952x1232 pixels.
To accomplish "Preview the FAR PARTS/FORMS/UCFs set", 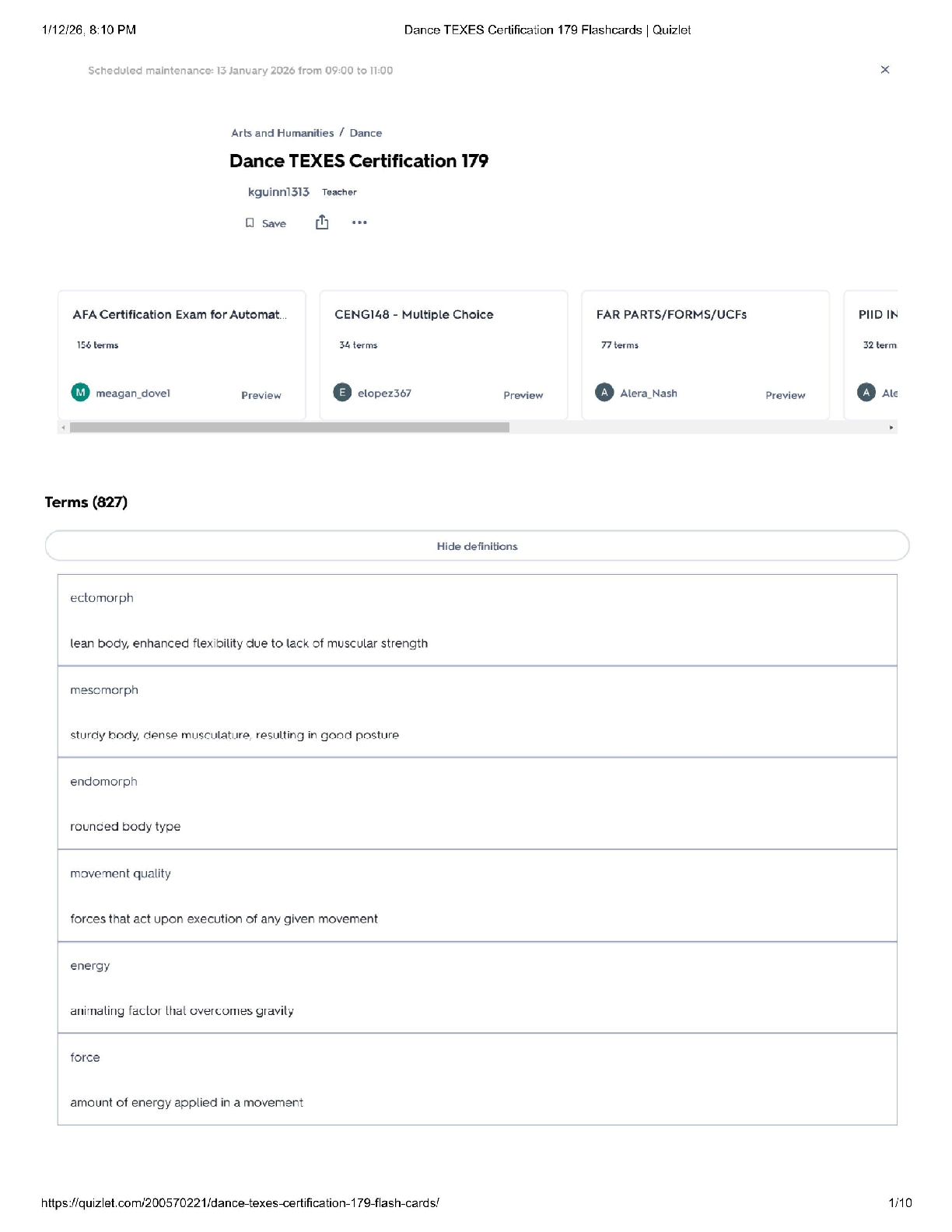I will click(x=785, y=395).
